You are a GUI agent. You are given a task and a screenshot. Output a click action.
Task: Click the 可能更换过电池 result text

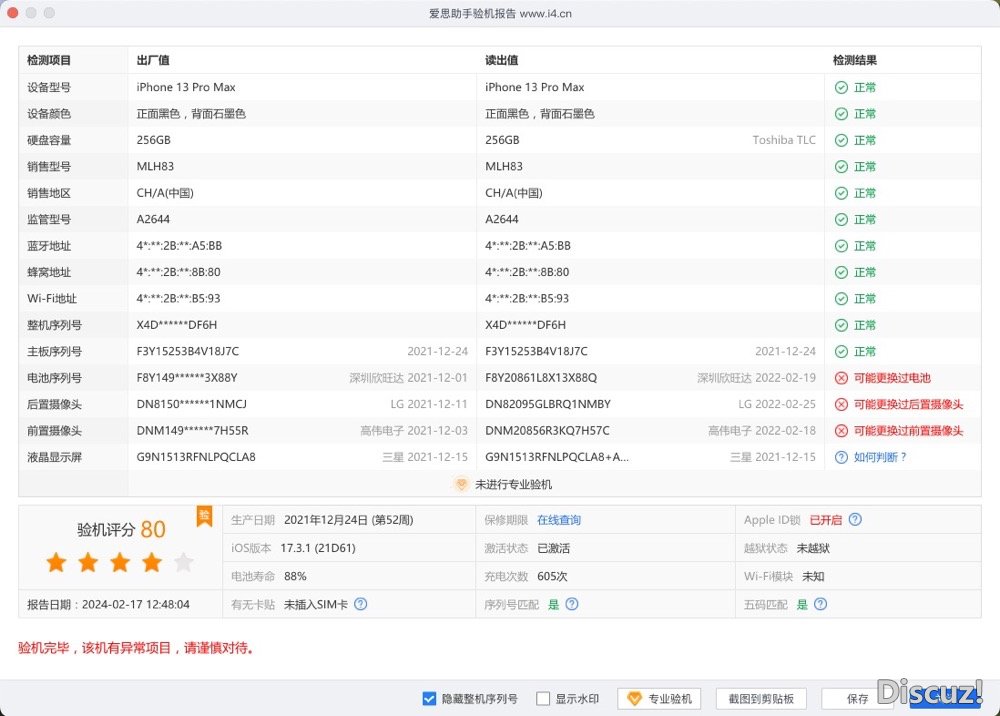[892, 378]
